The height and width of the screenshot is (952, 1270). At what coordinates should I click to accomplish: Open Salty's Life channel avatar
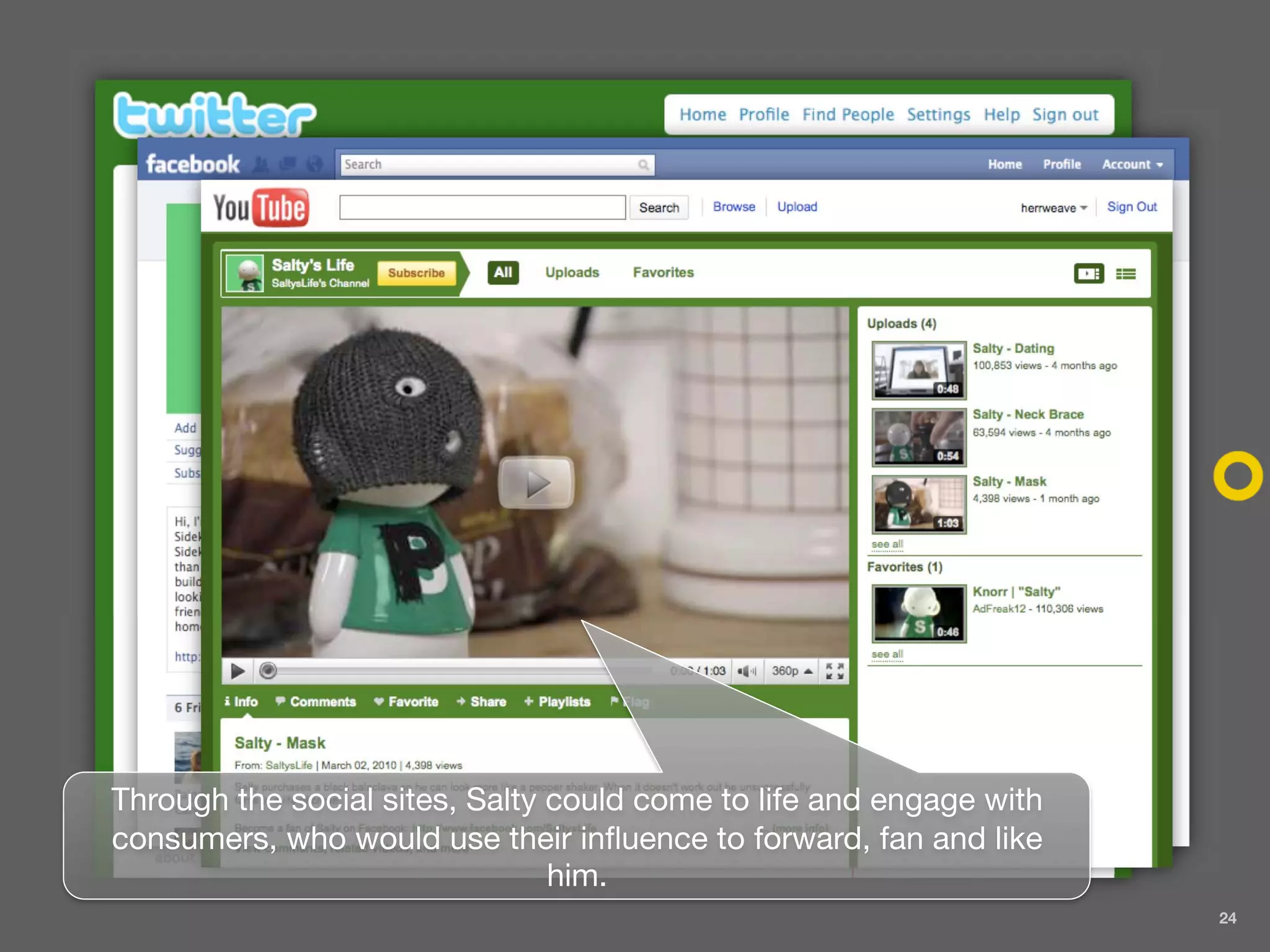(244, 273)
